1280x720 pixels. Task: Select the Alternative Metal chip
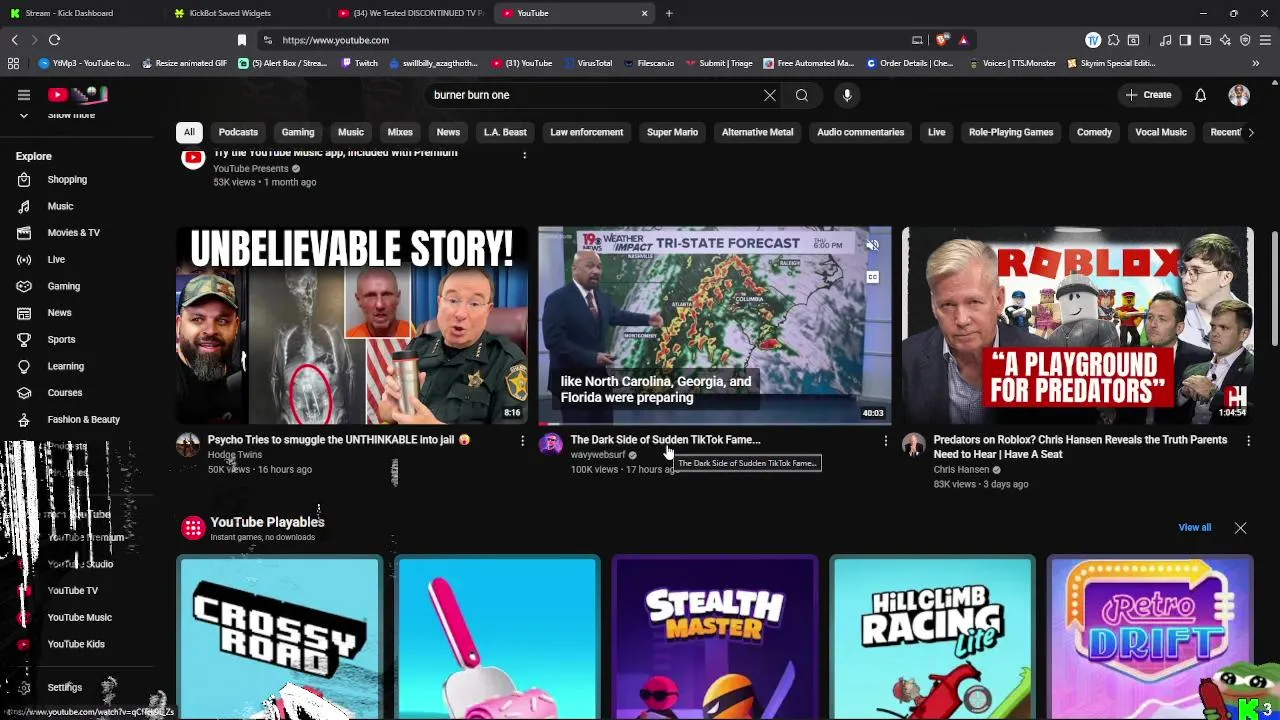(x=757, y=132)
